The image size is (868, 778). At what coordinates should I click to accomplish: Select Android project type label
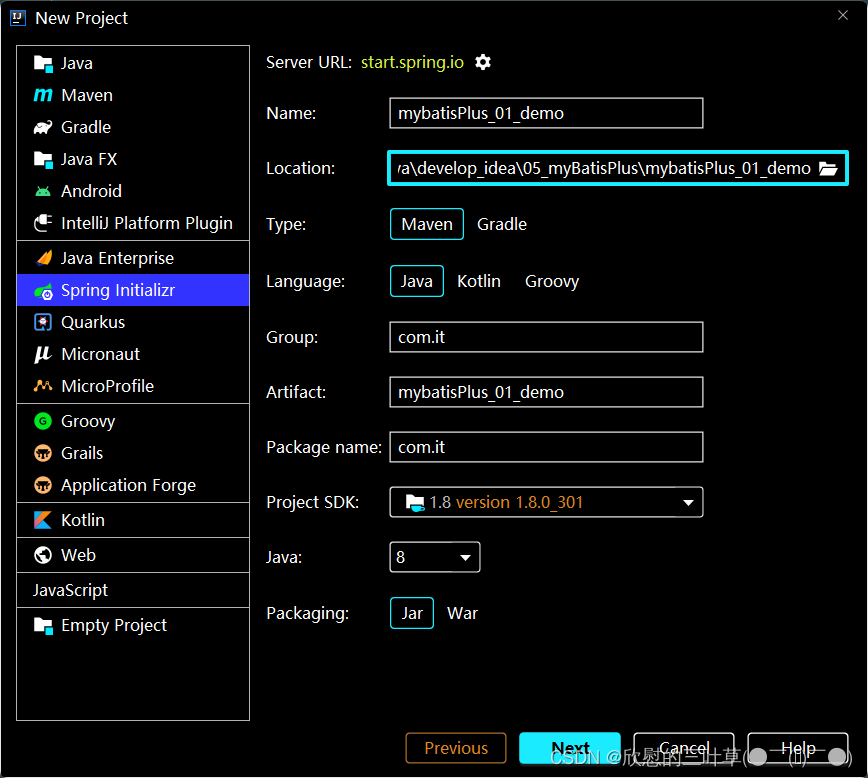tap(91, 192)
